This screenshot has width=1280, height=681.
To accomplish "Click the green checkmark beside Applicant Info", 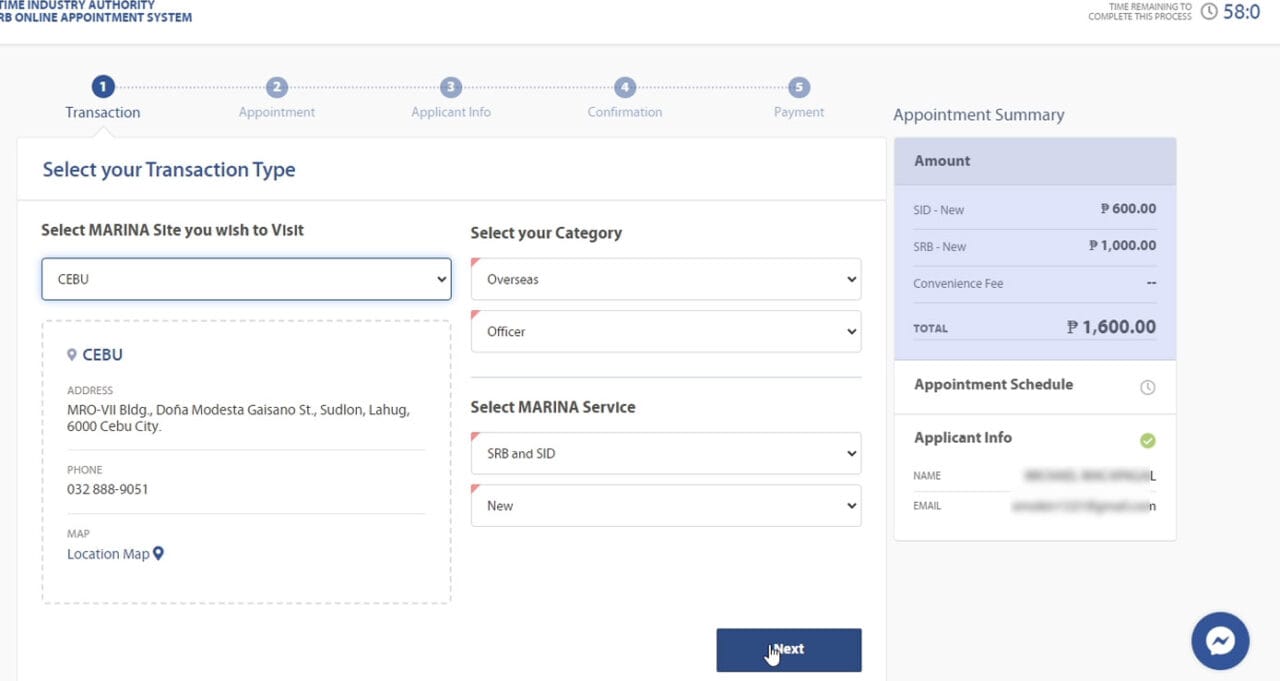I will coord(1147,440).
